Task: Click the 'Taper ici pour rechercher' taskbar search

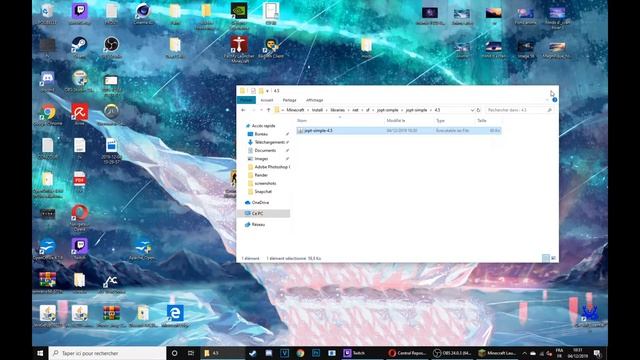Action: pyautogui.click(x=107, y=353)
